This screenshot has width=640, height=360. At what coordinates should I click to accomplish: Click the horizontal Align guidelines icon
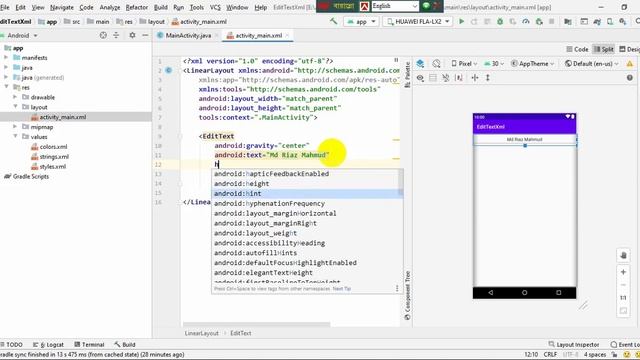click(474, 78)
